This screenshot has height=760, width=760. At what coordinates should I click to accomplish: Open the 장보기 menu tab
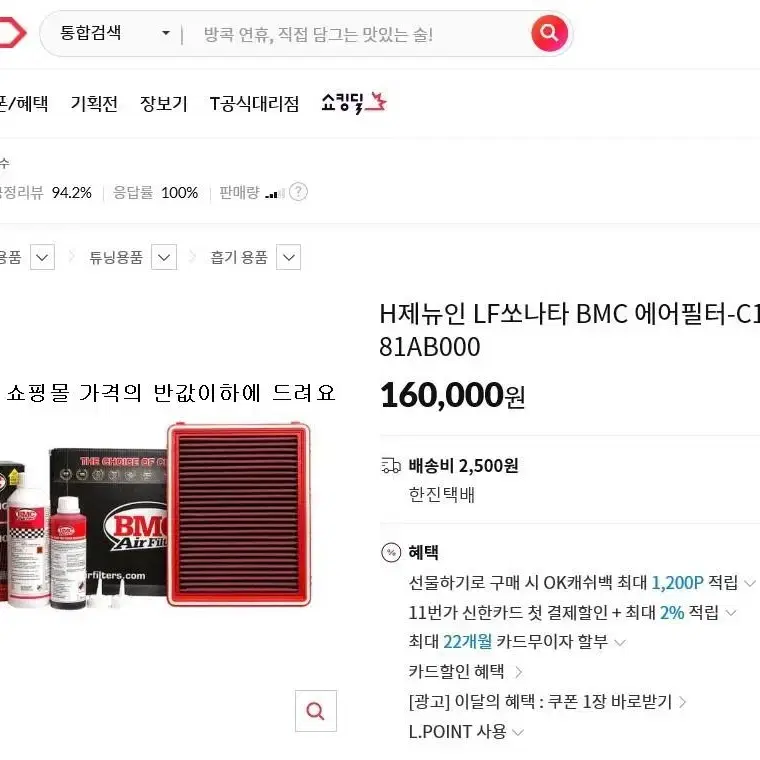pyautogui.click(x=163, y=103)
